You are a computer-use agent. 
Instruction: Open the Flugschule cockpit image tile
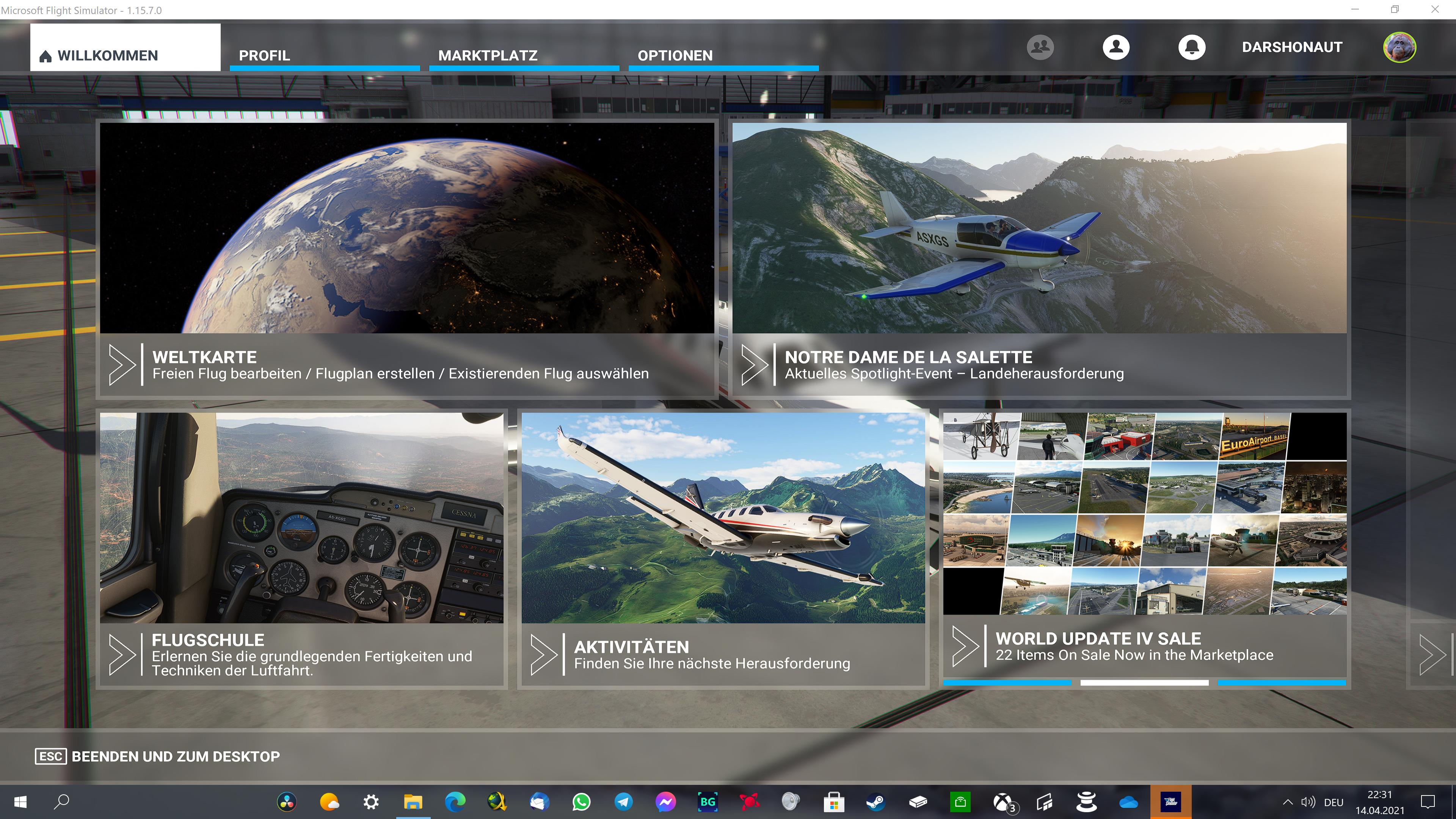click(302, 518)
